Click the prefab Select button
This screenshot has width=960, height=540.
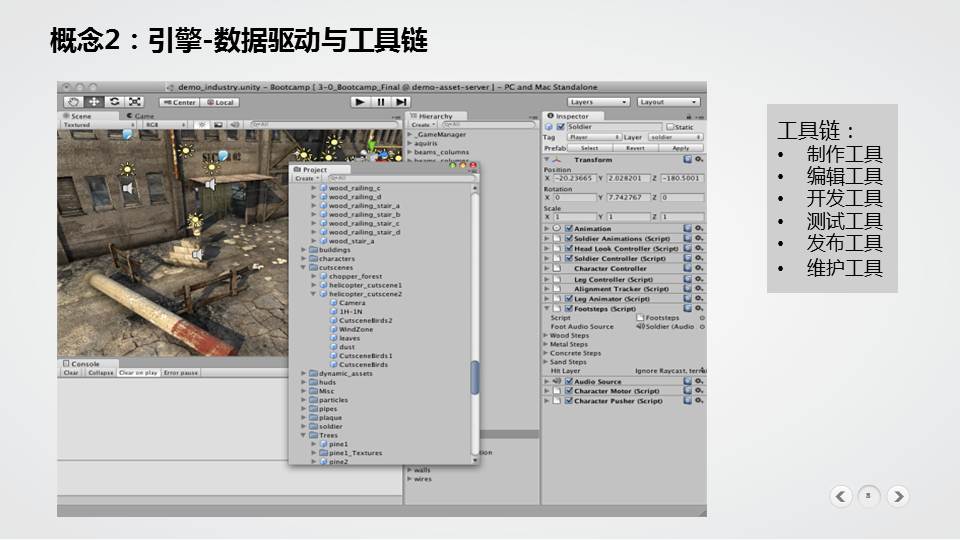point(589,148)
